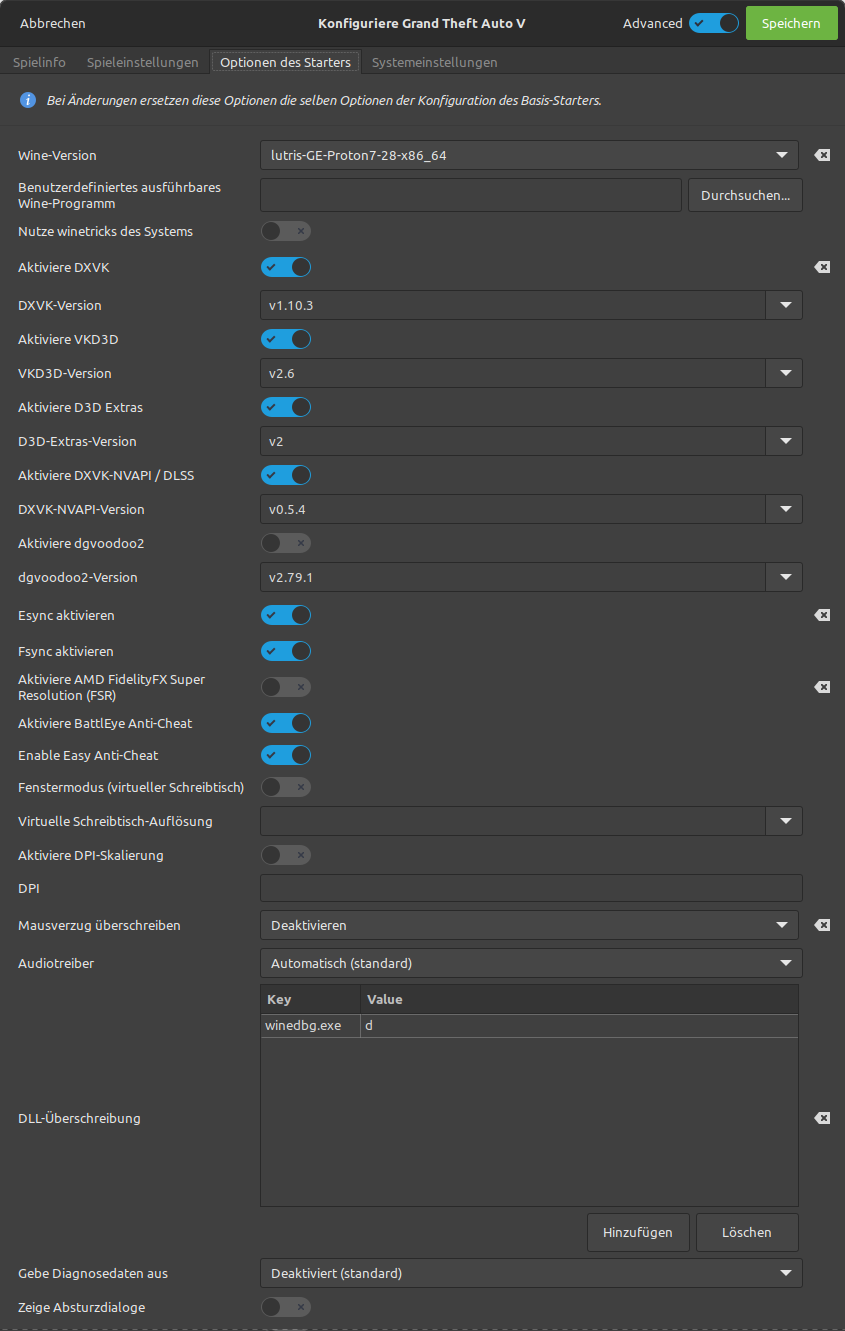Open the Audiotreiber dropdown

531,963
